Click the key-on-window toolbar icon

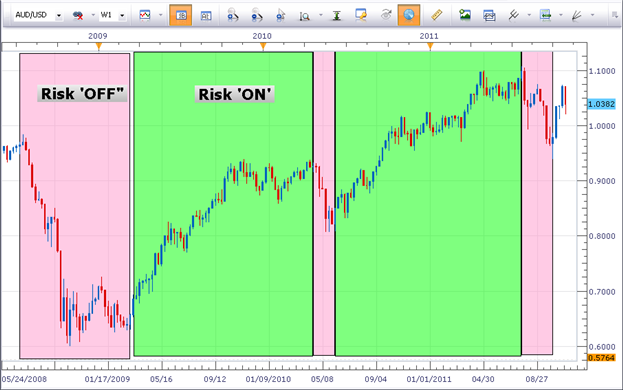click(x=361, y=15)
